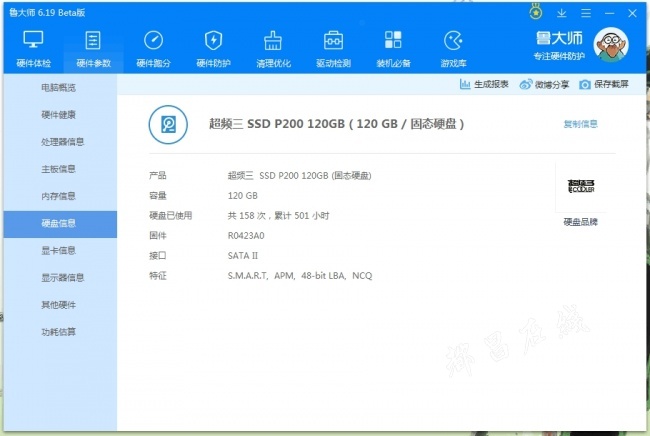Click 微博分享 weibo share

click(544, 85)
